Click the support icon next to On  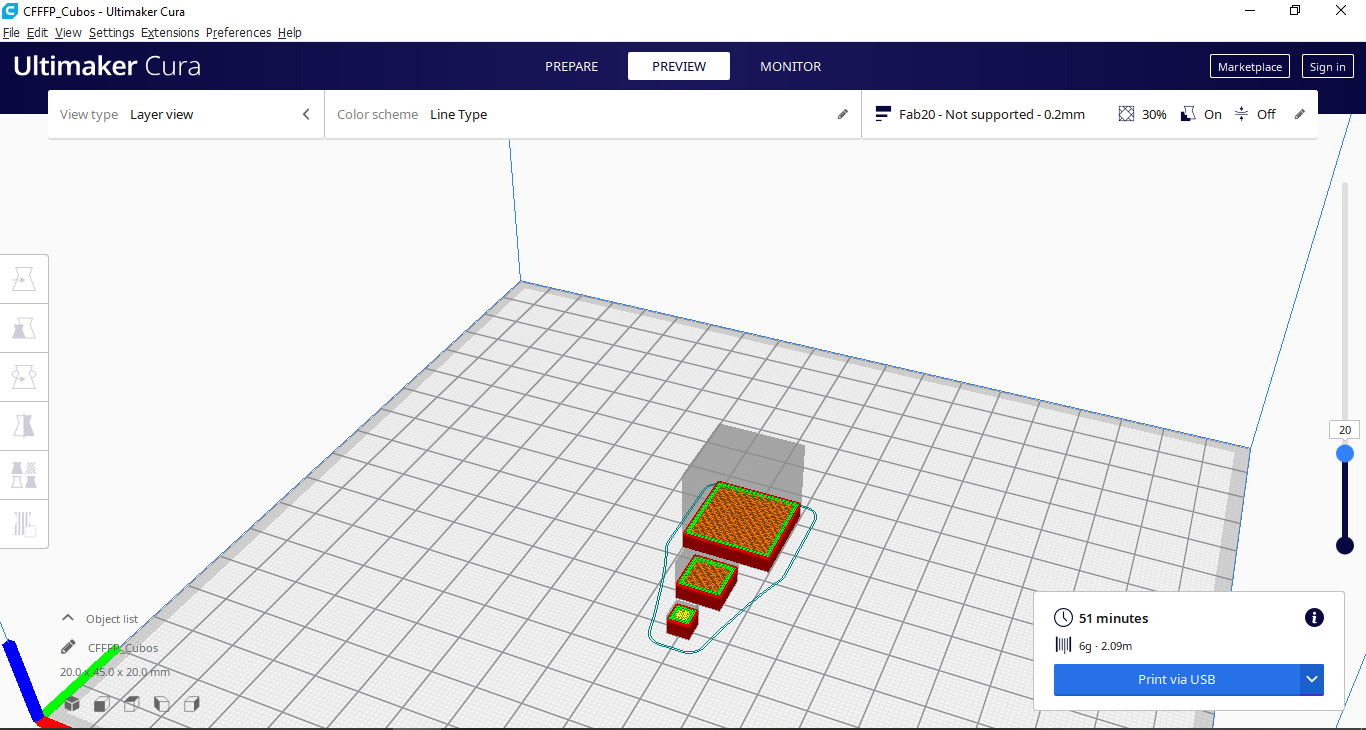click(x=1188, y=115)
